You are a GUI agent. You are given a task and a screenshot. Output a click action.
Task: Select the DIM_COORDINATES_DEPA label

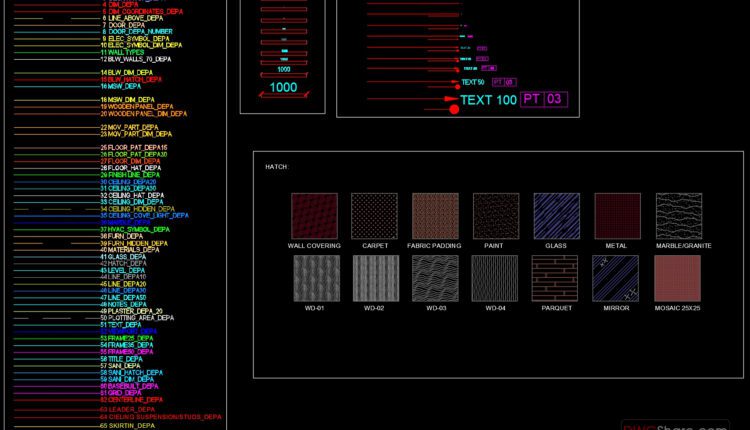click(145, 11)
